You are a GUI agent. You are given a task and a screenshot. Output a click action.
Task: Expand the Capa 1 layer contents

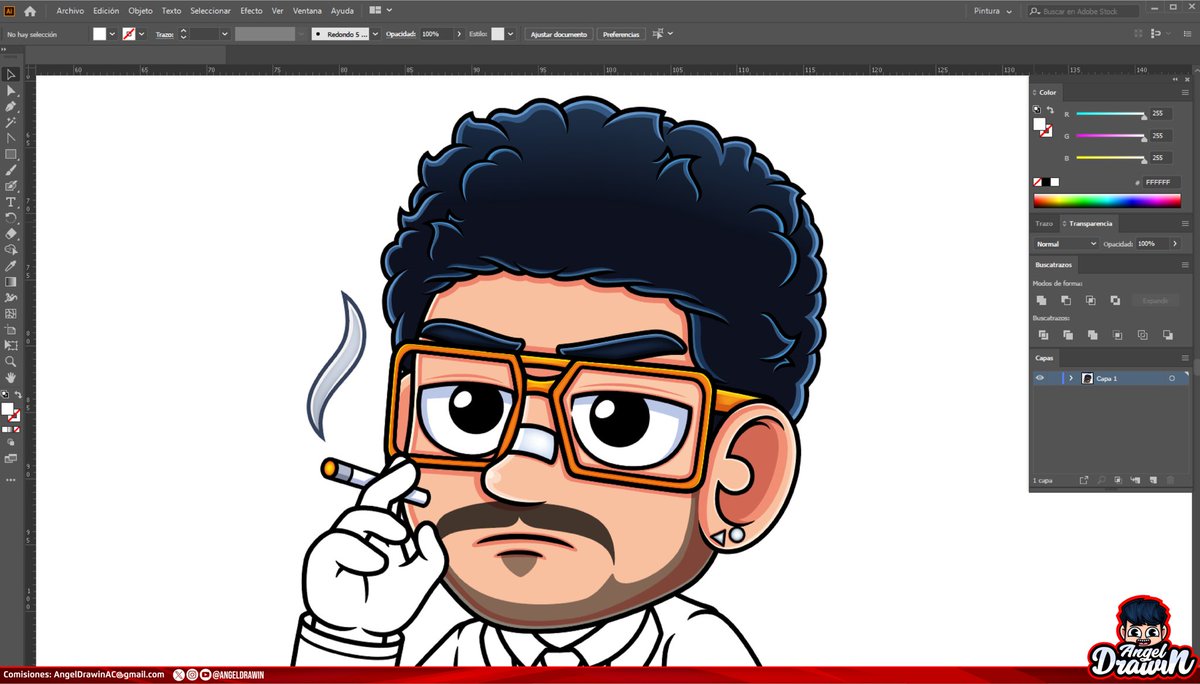pos(1071,378)
